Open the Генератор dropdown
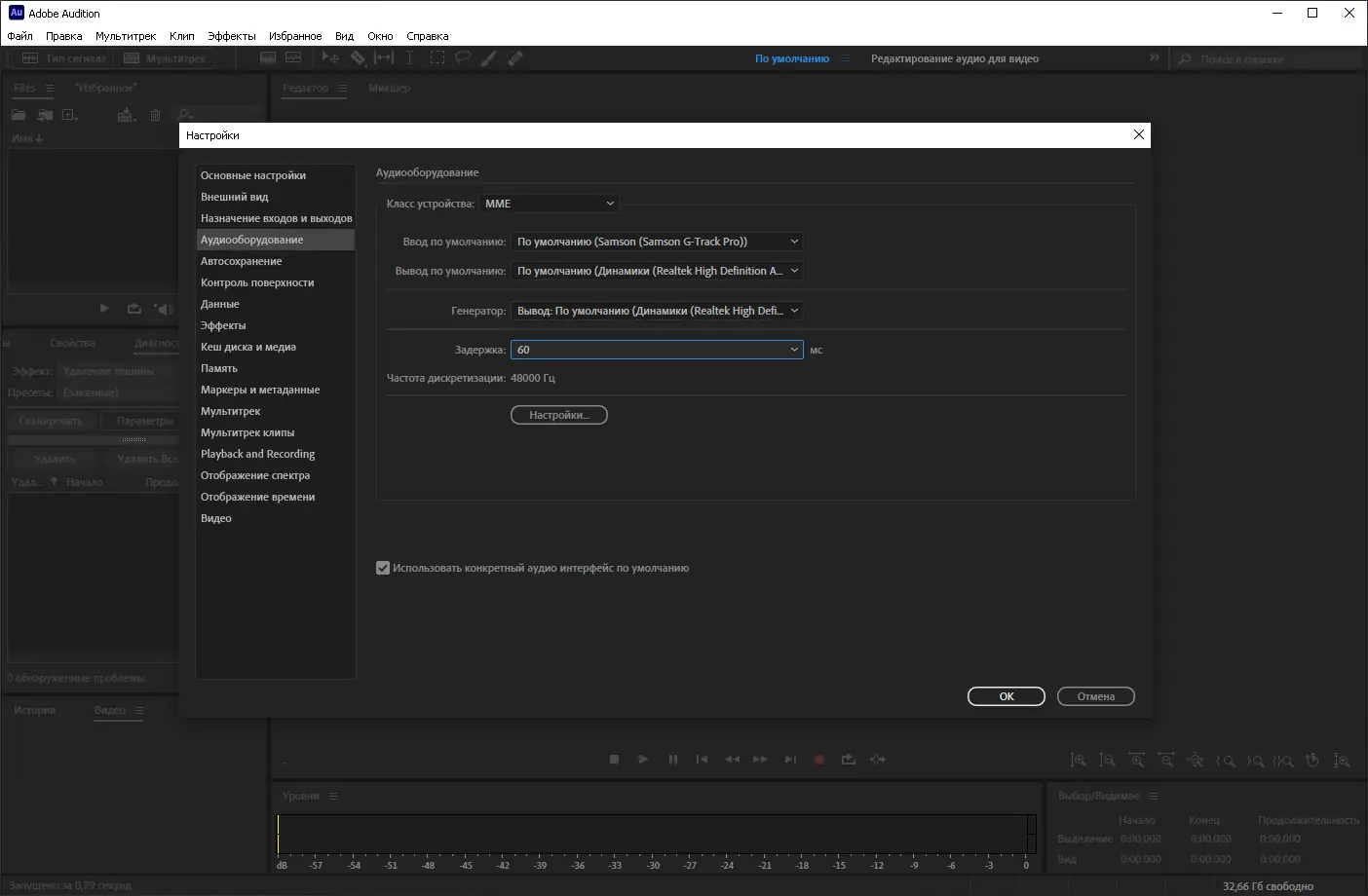 (657, 311)
